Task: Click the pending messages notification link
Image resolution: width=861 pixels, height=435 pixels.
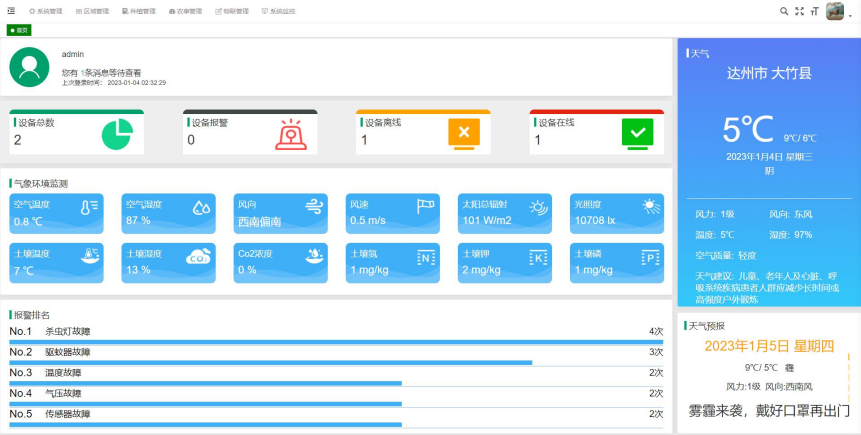Action: [x=101, y=73]
